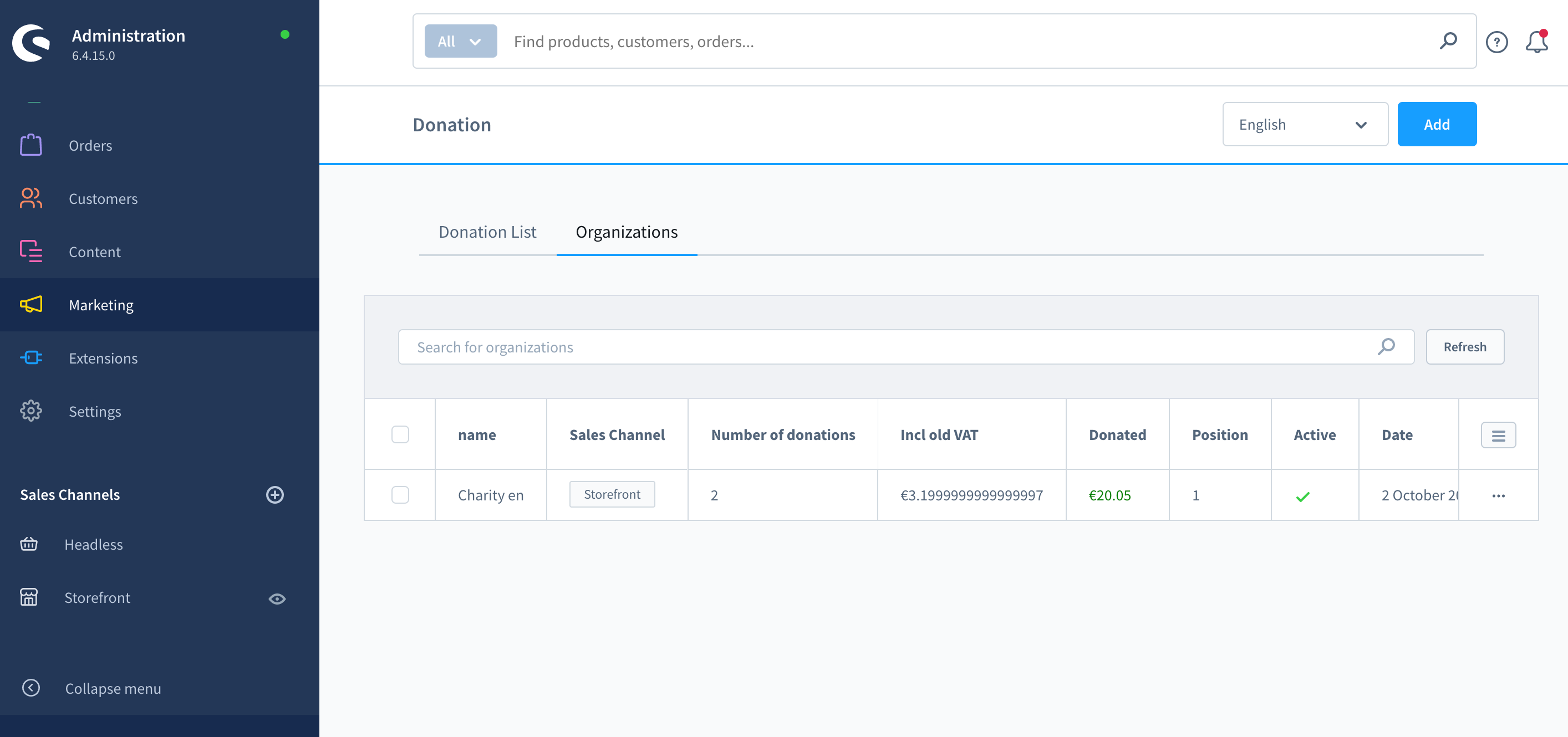
Task: Click the Administration title text
Action: (x=129, y=35)
